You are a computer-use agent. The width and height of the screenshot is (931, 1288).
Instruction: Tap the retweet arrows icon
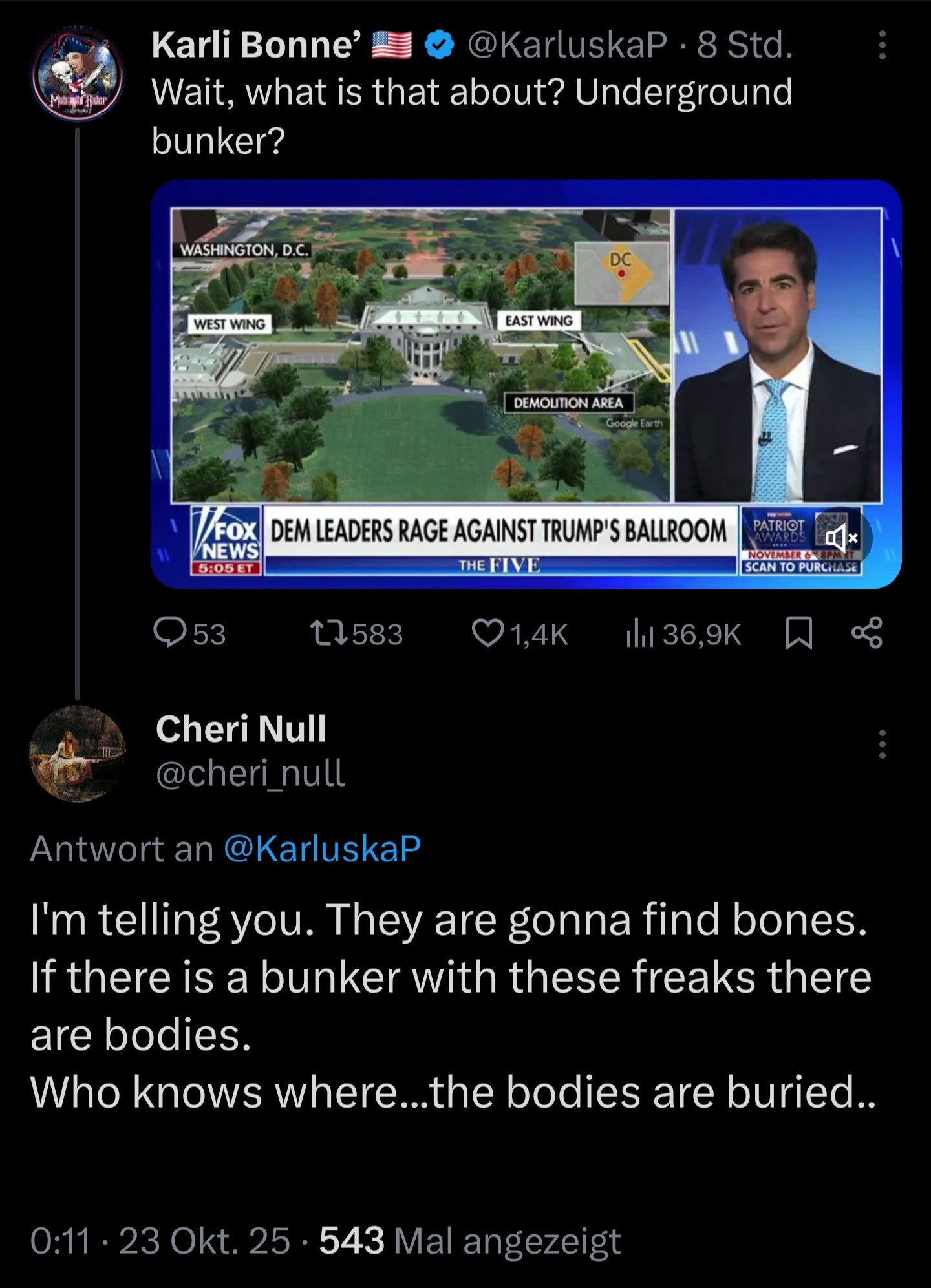328,633
